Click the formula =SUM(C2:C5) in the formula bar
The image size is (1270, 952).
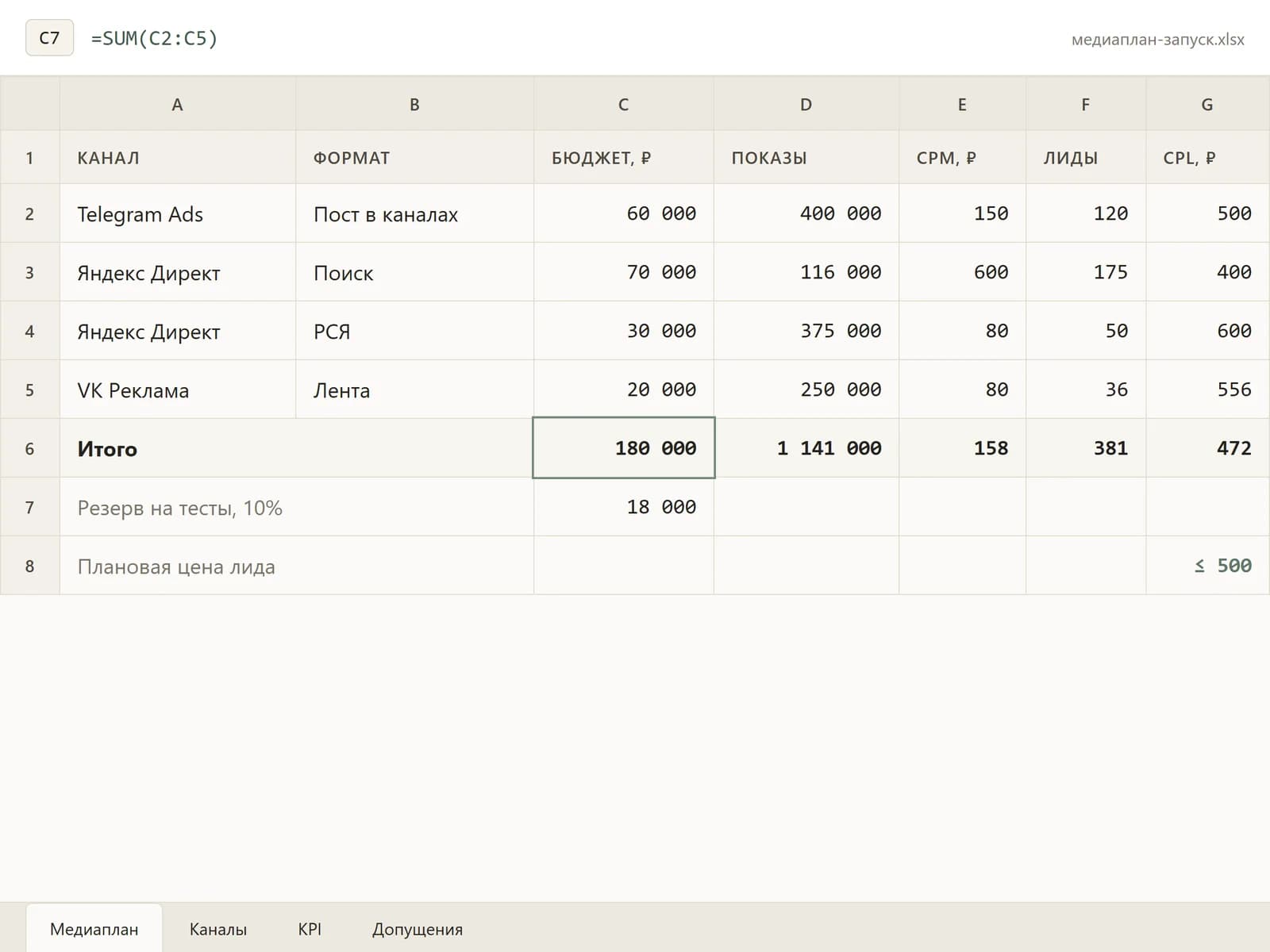click(x=154, y=38)
